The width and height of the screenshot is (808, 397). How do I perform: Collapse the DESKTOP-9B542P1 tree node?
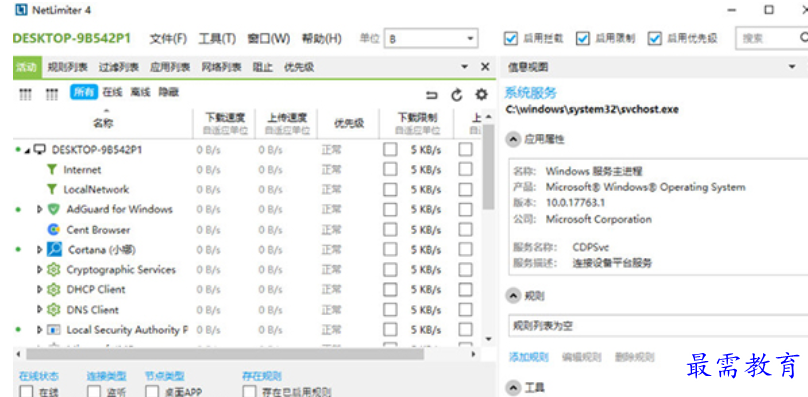tap(27, 150)
